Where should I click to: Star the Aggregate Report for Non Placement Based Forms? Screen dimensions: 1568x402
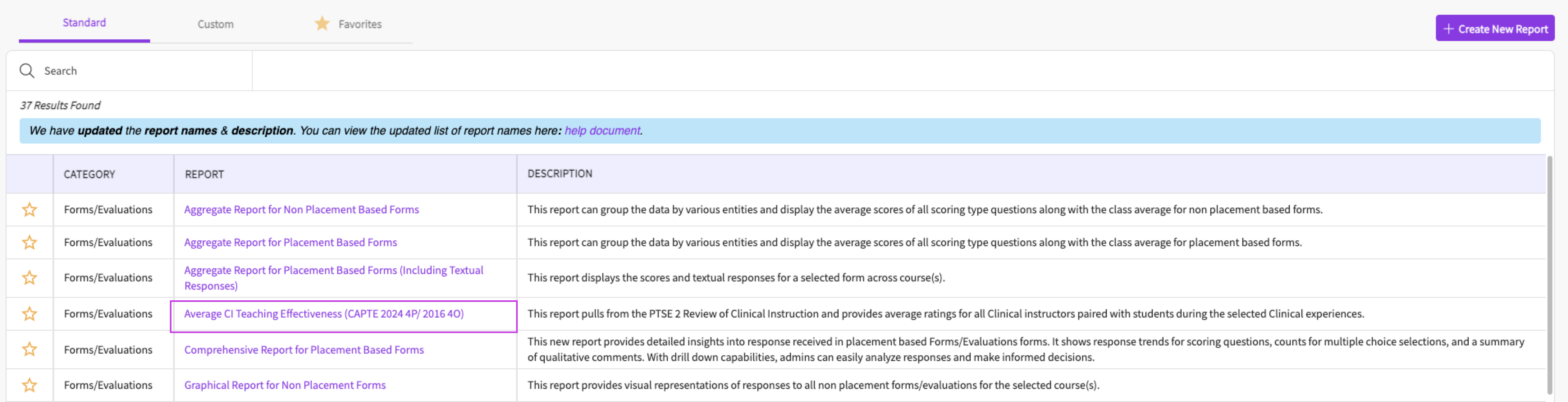[29, 210]
